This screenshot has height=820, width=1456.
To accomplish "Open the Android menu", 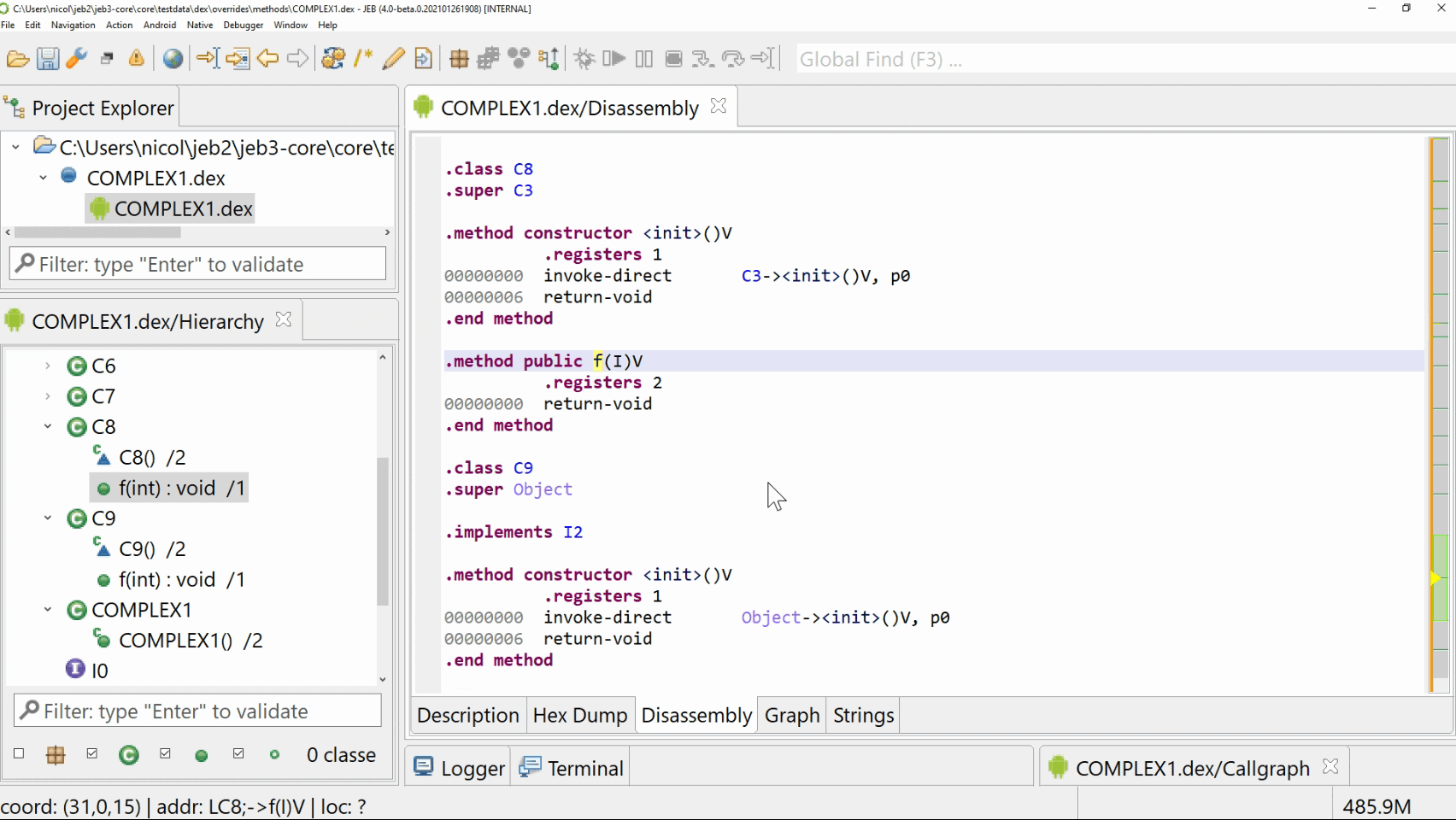I will click(x=159, y=25).
